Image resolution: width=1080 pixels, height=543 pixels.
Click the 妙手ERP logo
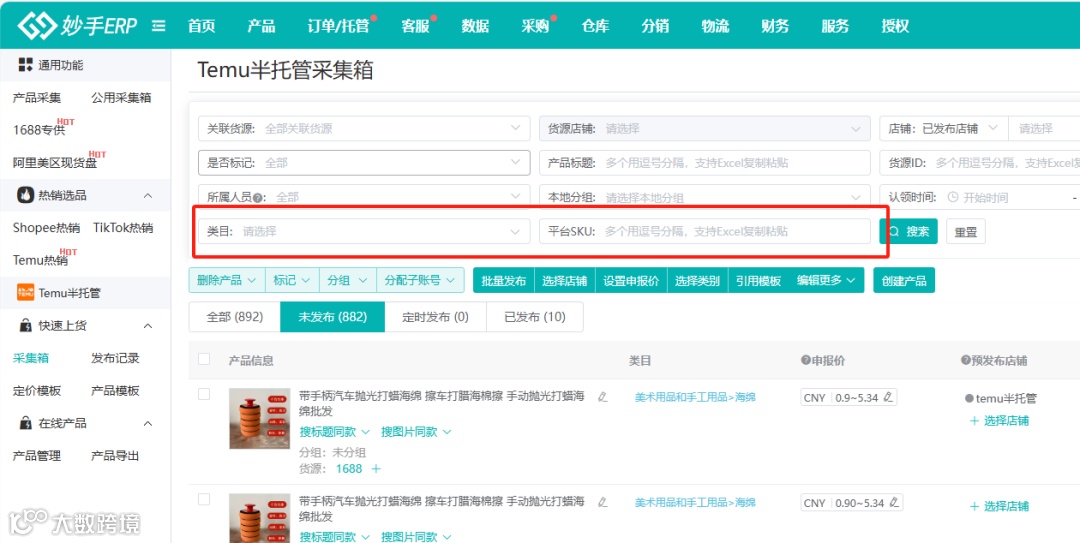pyautogui.click(x=76, y=26)
